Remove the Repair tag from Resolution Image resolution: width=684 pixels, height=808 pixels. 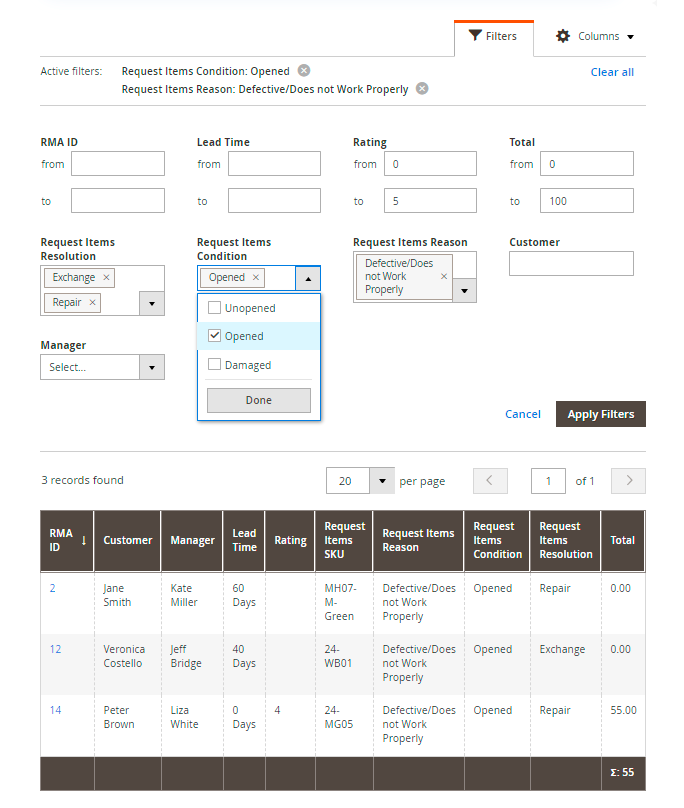tap(93, 302)
